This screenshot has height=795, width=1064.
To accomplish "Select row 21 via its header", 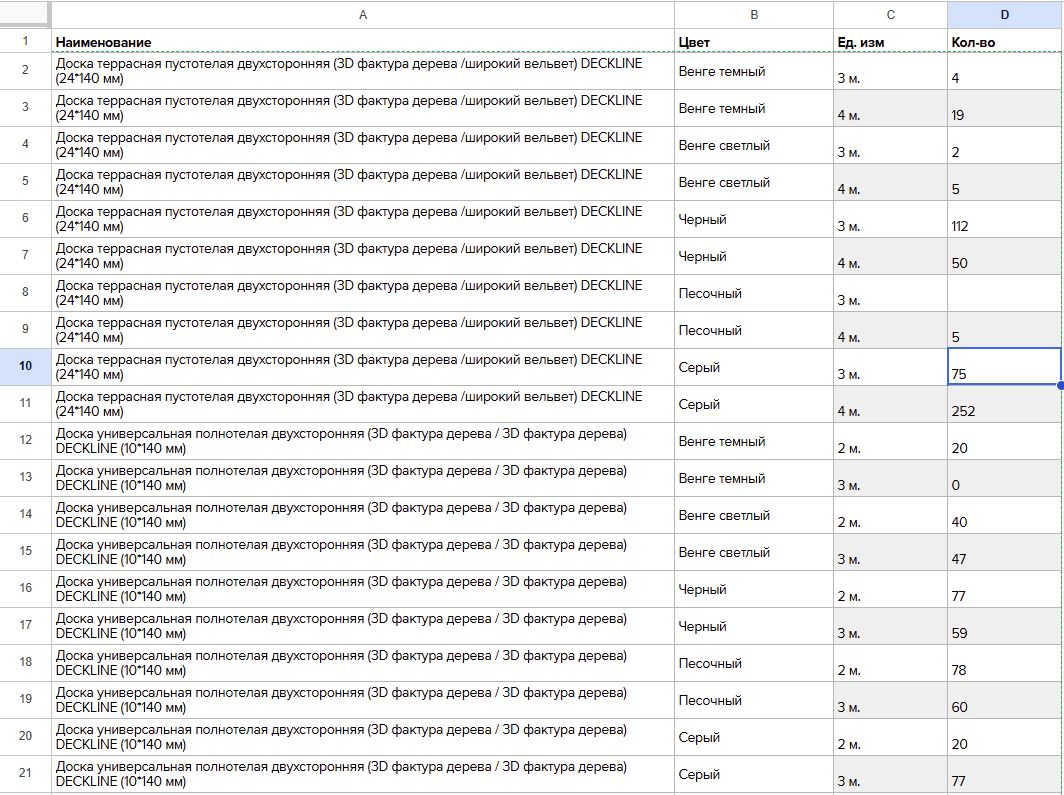I will [x=25, y=774].
